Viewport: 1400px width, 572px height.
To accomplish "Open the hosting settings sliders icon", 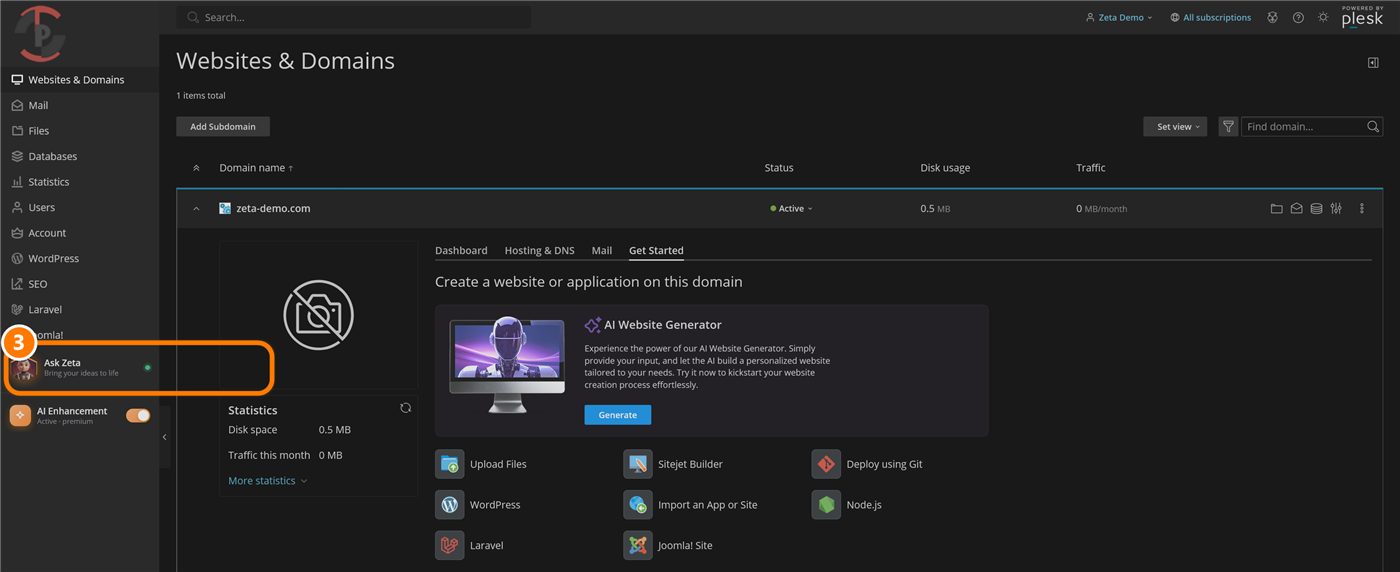I will coord(1336,209).
